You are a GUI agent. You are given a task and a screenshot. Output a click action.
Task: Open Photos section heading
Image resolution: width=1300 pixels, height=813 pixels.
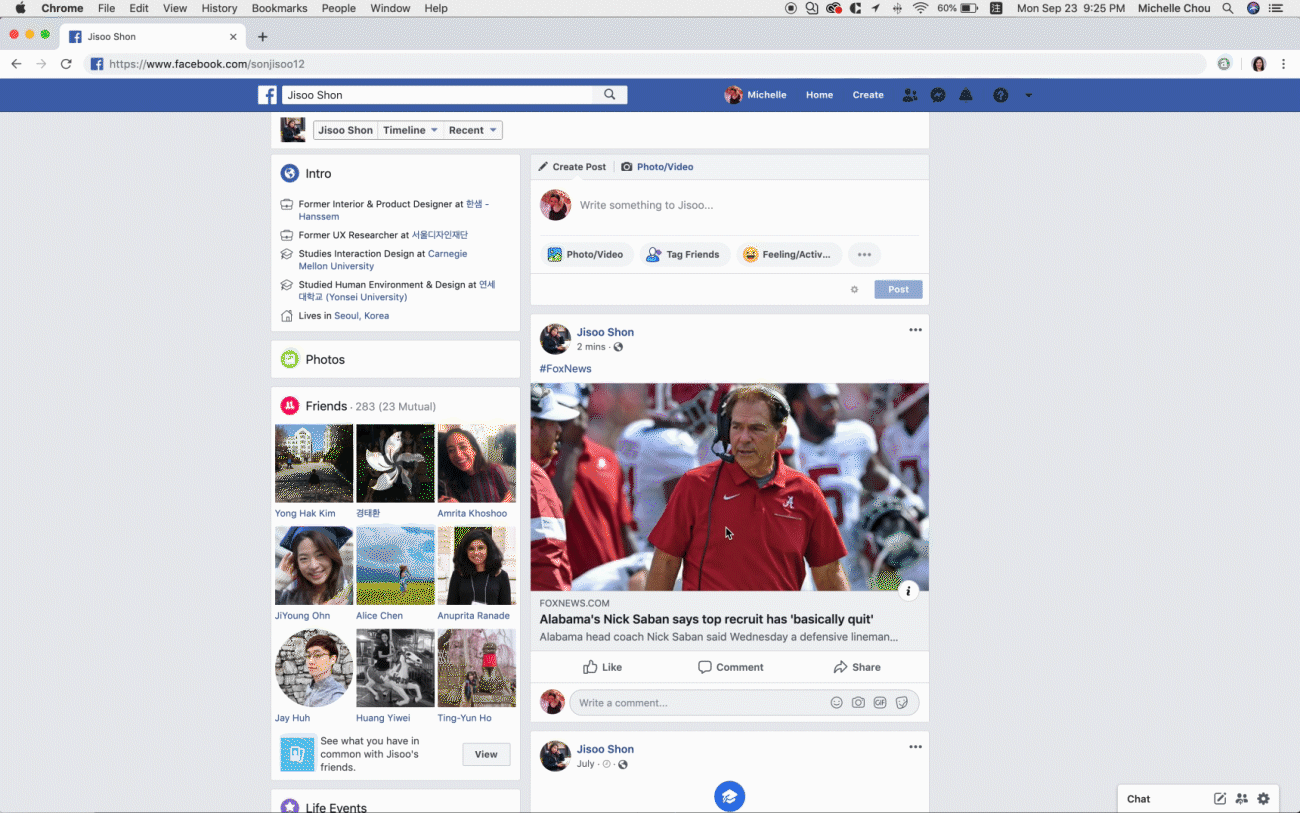[x=325, y=359]
